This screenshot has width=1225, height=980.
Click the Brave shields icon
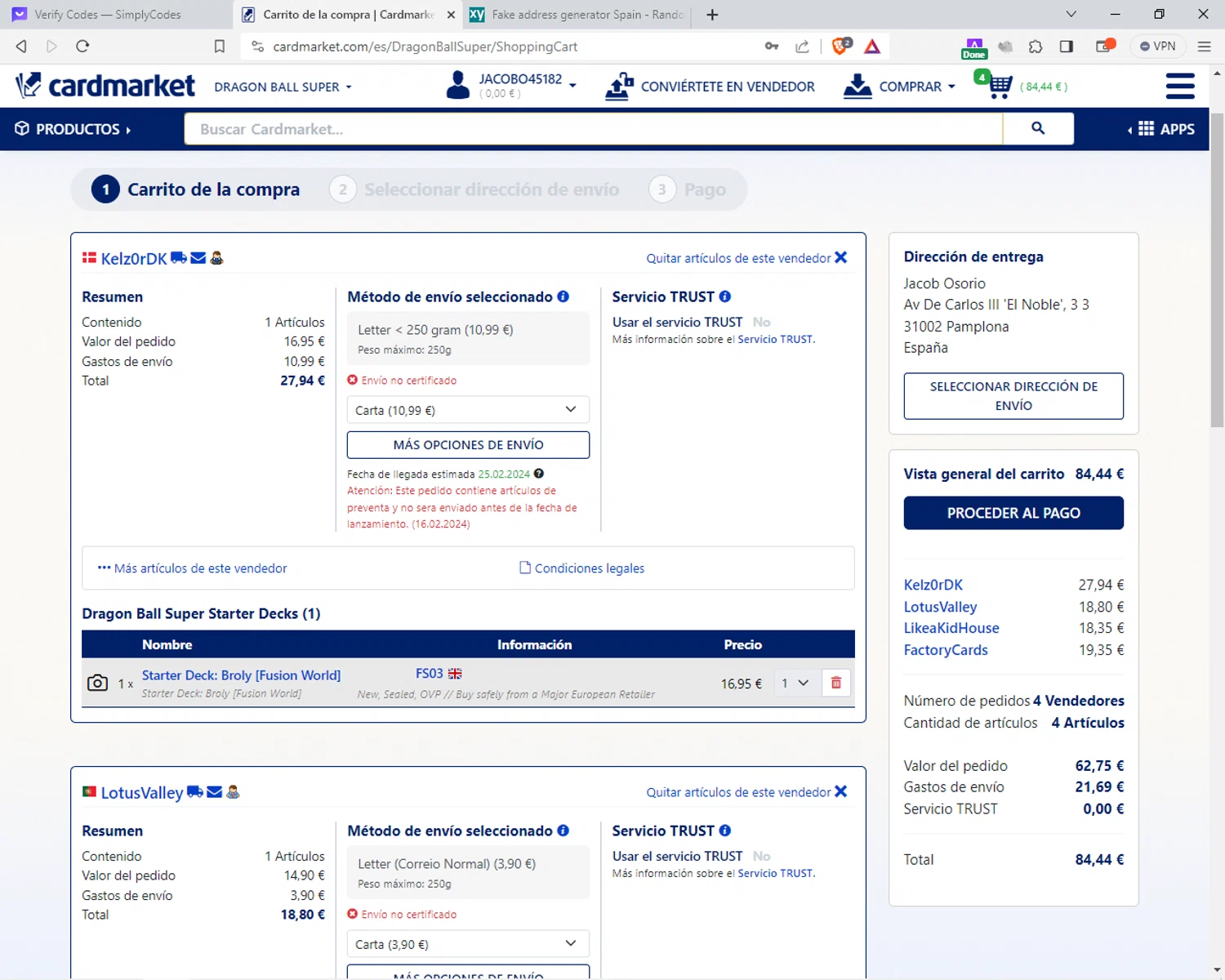coord(840,47)
